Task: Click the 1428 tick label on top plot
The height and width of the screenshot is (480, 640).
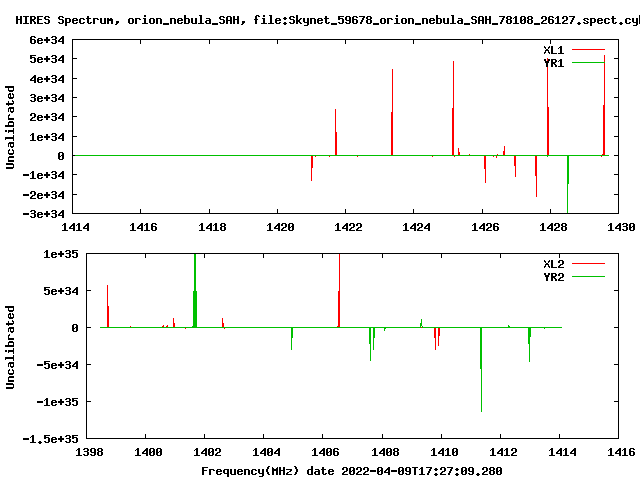Action: click(x=553, y=227)
